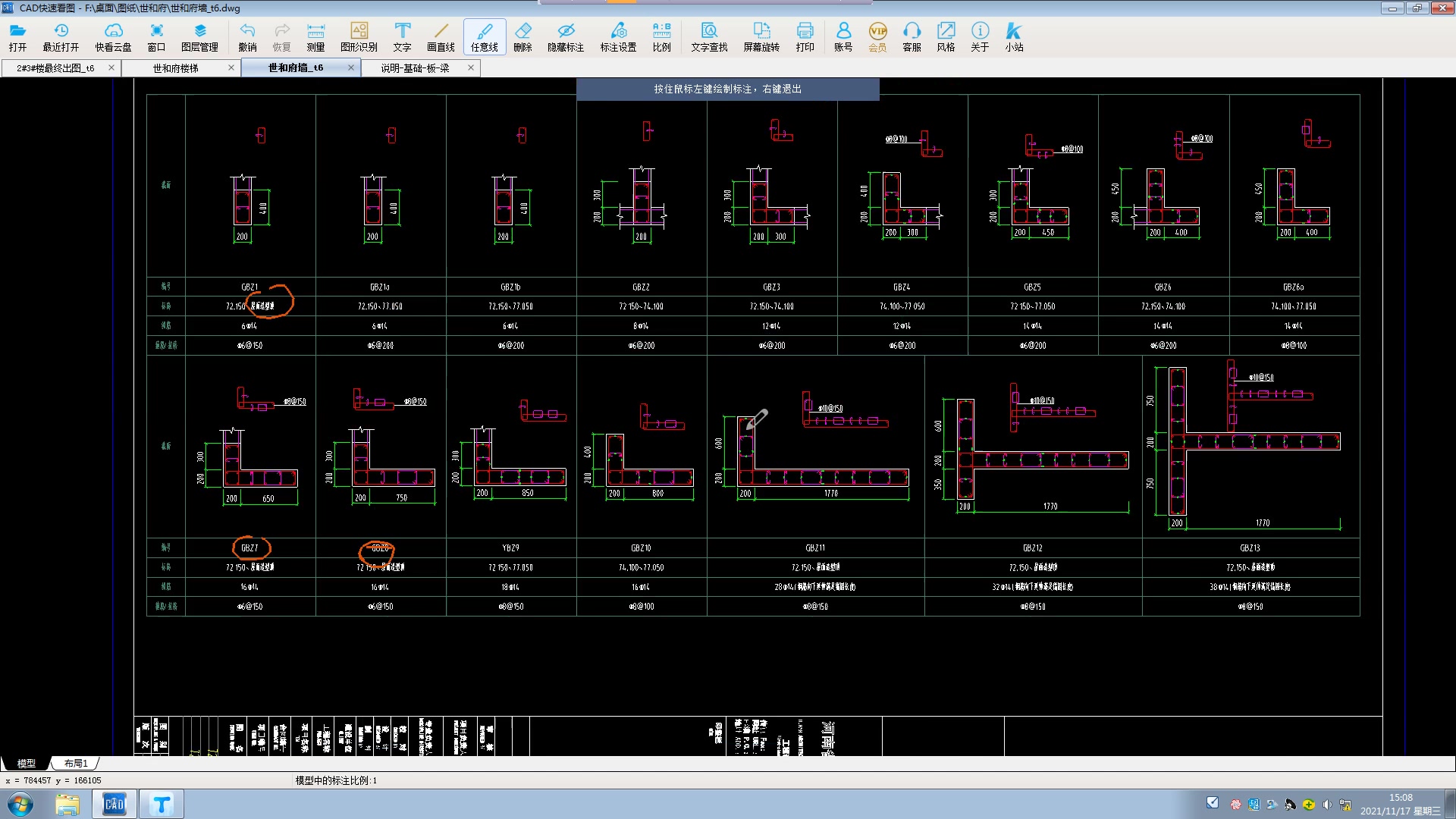Viewport: 1456px width, 819px height.
Task: Open the 最近打开 recent files tool
Action: pos(61,36)
